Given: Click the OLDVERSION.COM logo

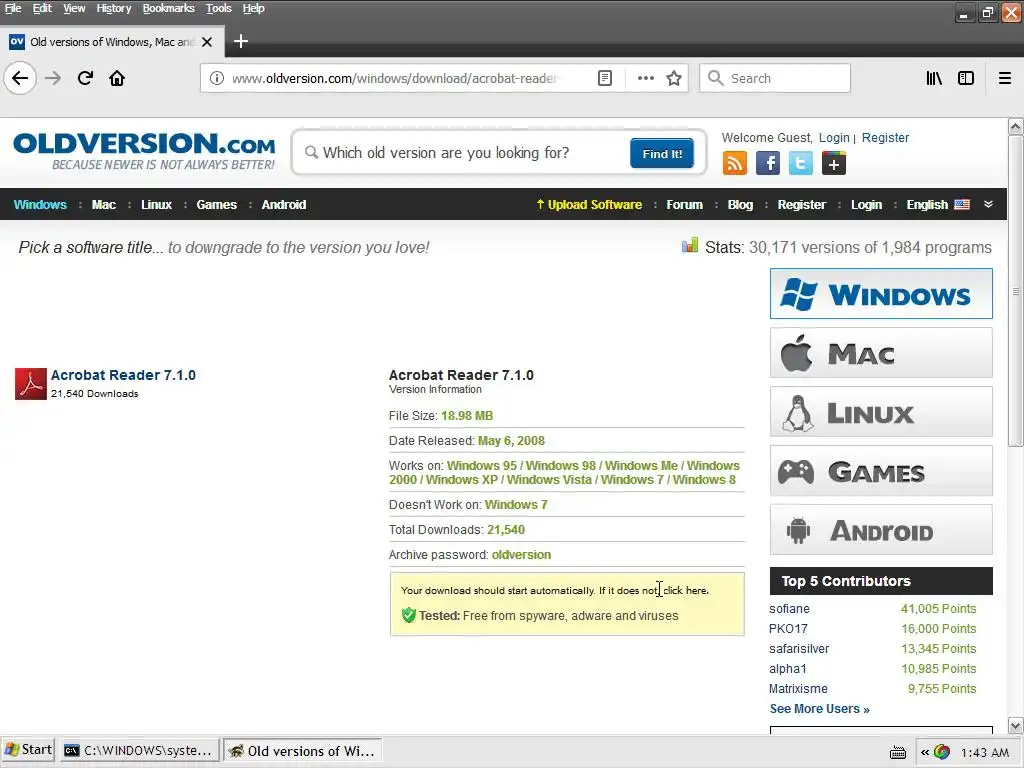Looking at the screenshot, I should [x=144, y=152].
